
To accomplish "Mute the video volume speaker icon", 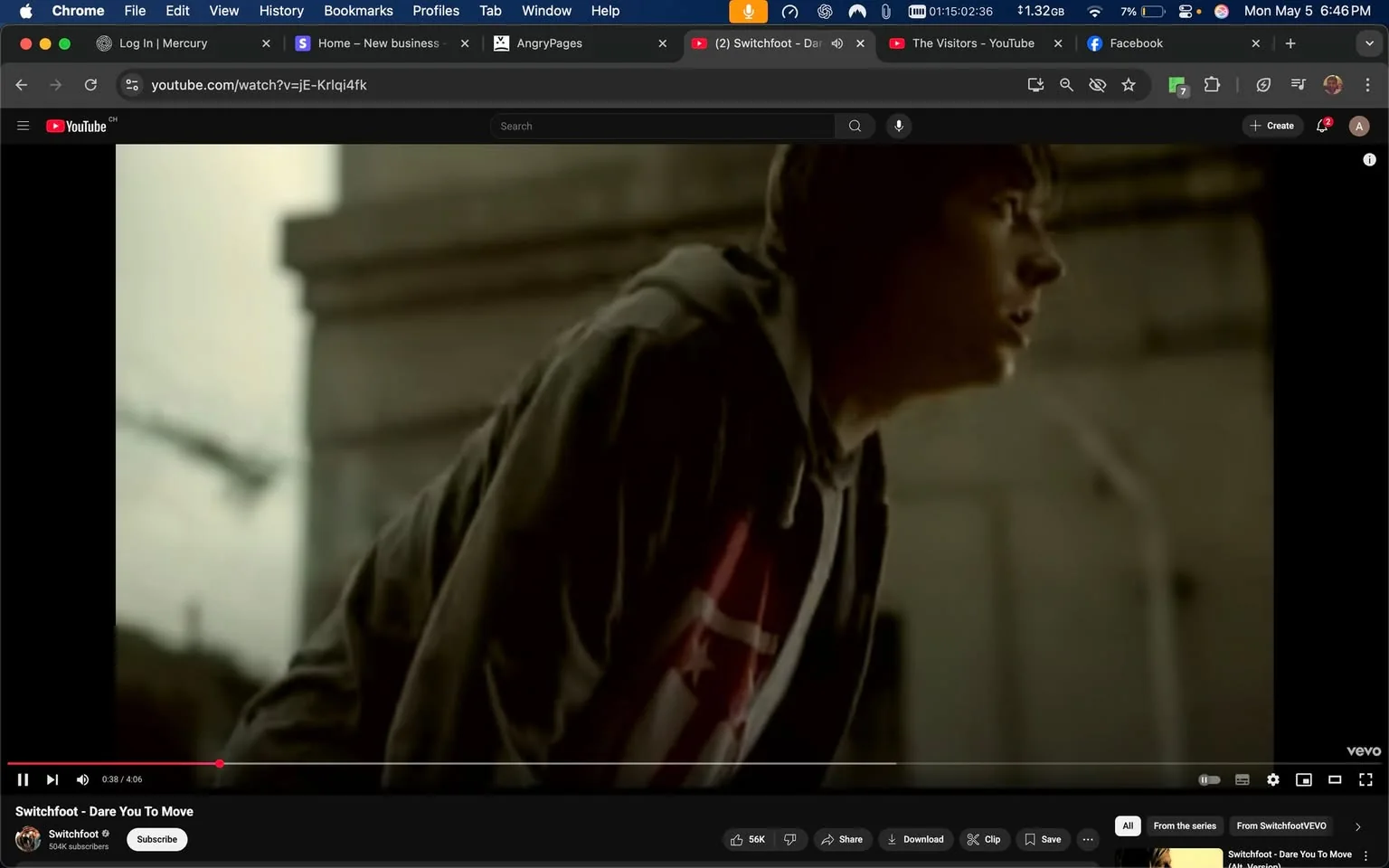I will point(82,779).
